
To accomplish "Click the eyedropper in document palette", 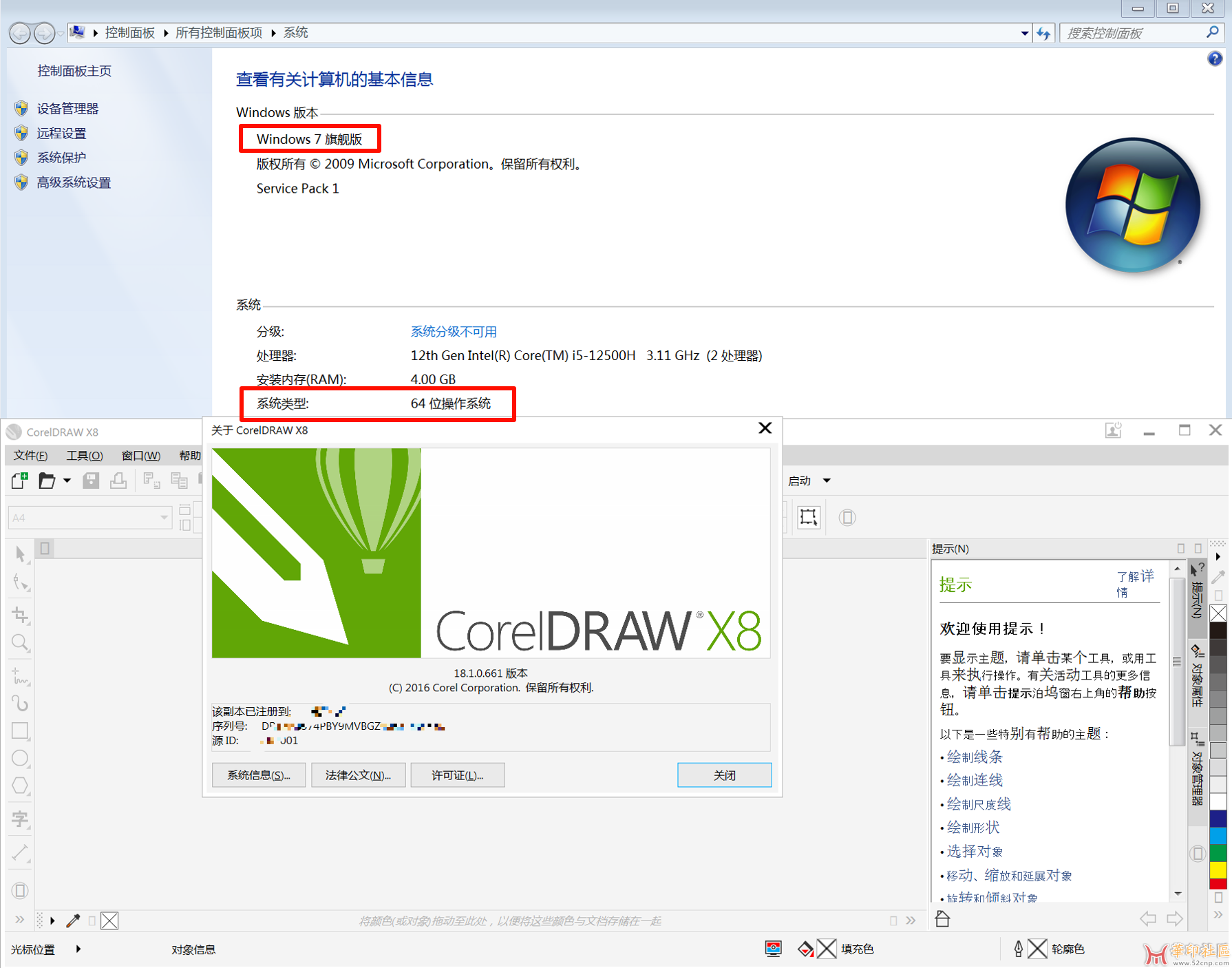I will point(73,920).
